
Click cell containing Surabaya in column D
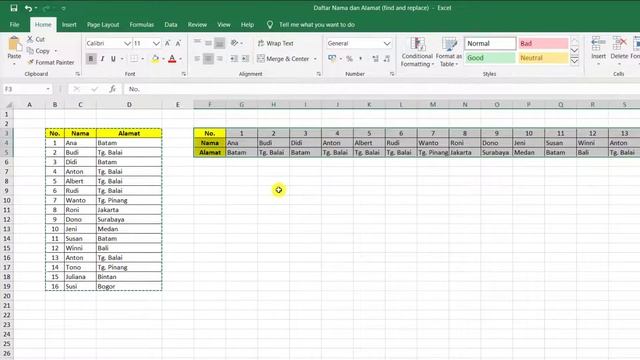click(x=129, y=219)
